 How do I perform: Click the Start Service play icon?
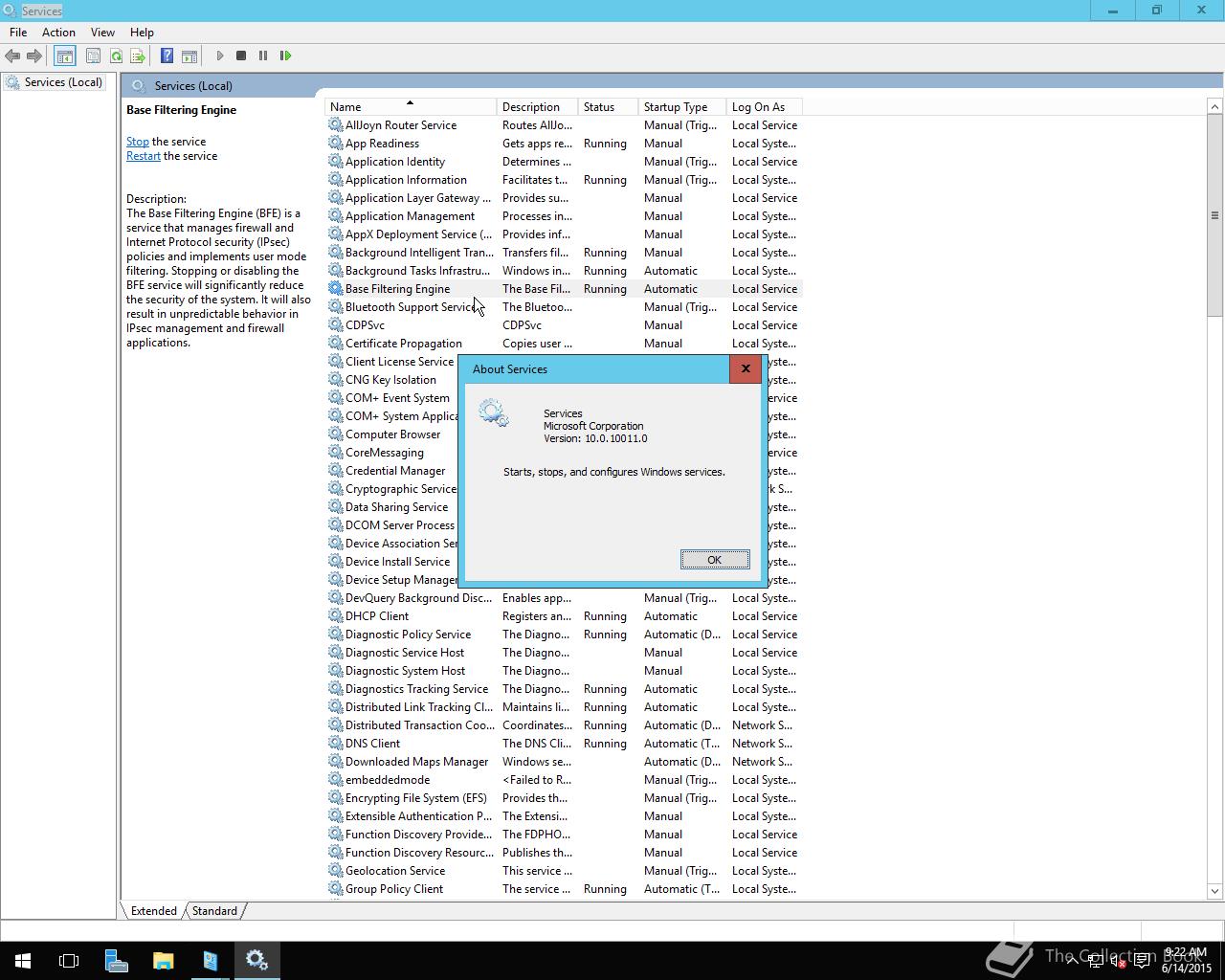(x=219, y=56)
